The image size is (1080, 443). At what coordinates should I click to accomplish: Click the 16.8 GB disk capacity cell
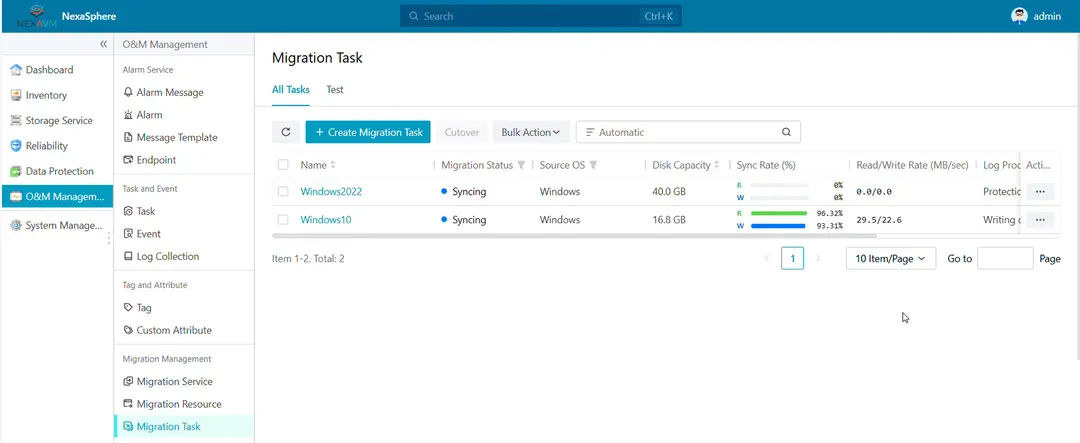tap(669, 220)
